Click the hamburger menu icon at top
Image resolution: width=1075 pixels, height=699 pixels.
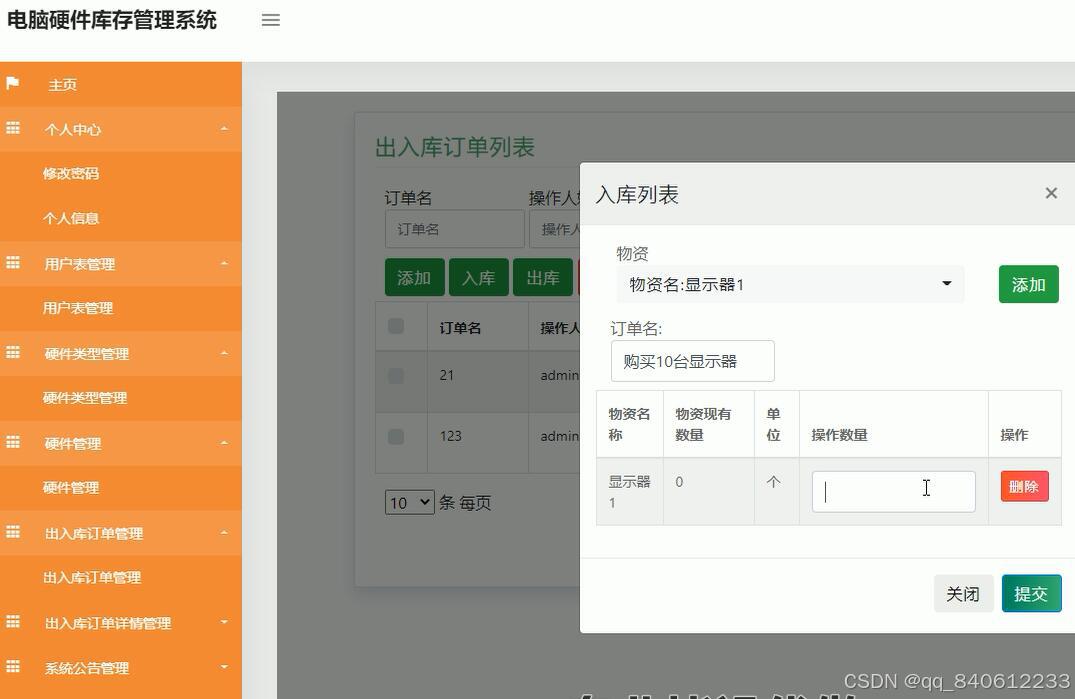pos(270,20)
